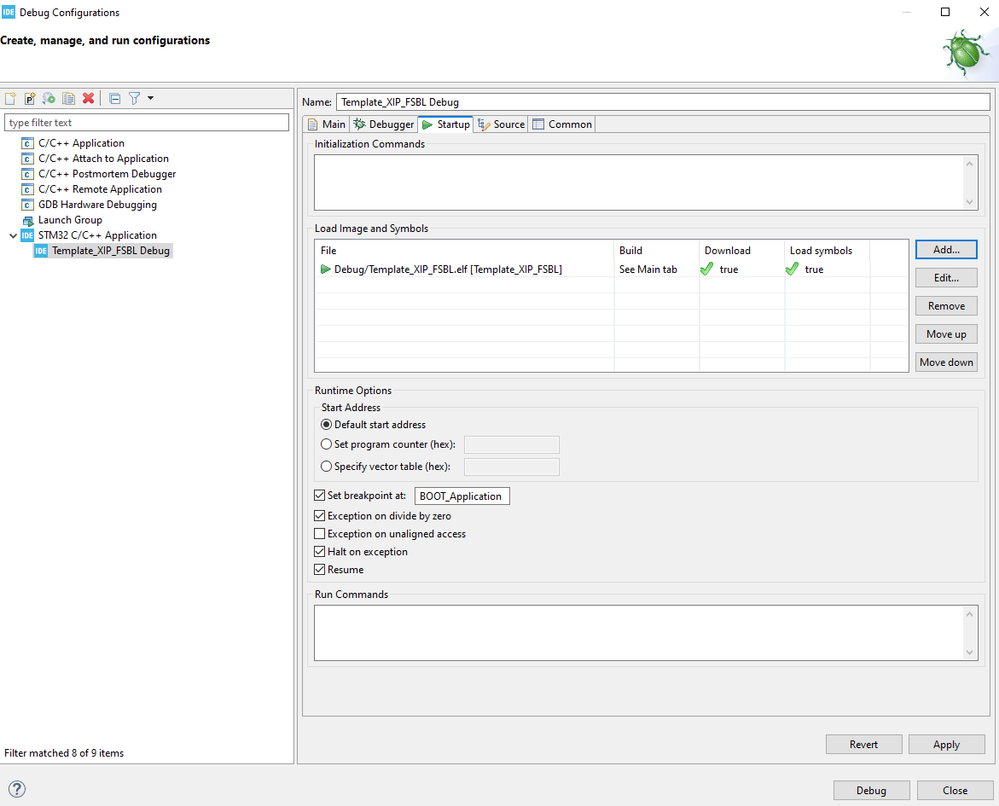Start debugging with the Debug button
Image resolution: width=999 pixels, height=806 pixels.
pyautogui.click(x=872, y=790)
